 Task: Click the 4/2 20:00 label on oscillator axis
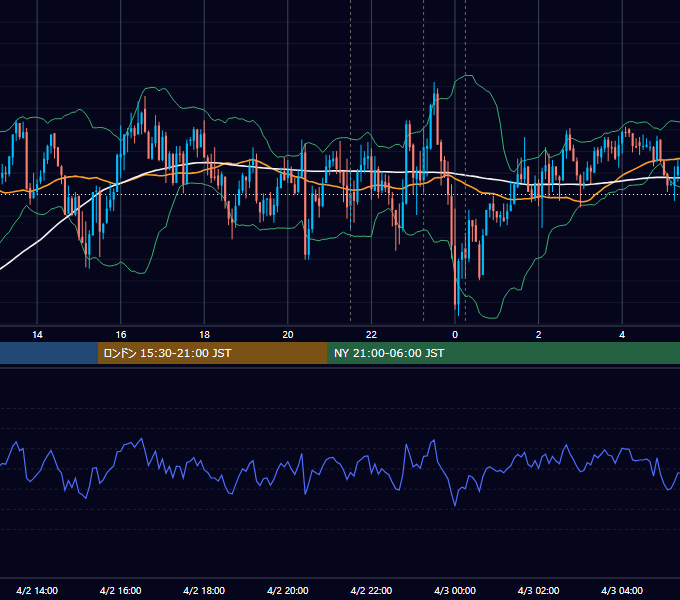[288, 590]
